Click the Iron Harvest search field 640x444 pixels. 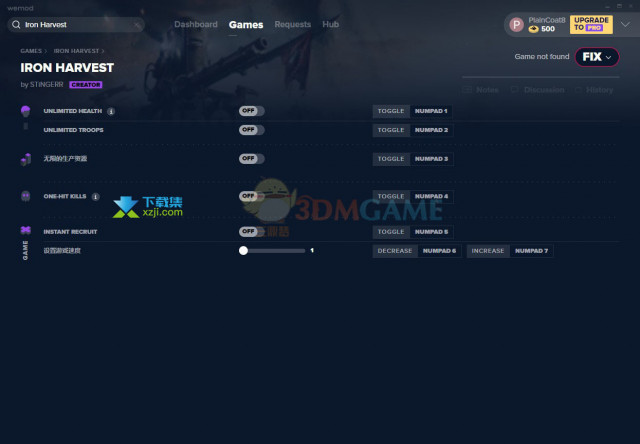[76, 25]
